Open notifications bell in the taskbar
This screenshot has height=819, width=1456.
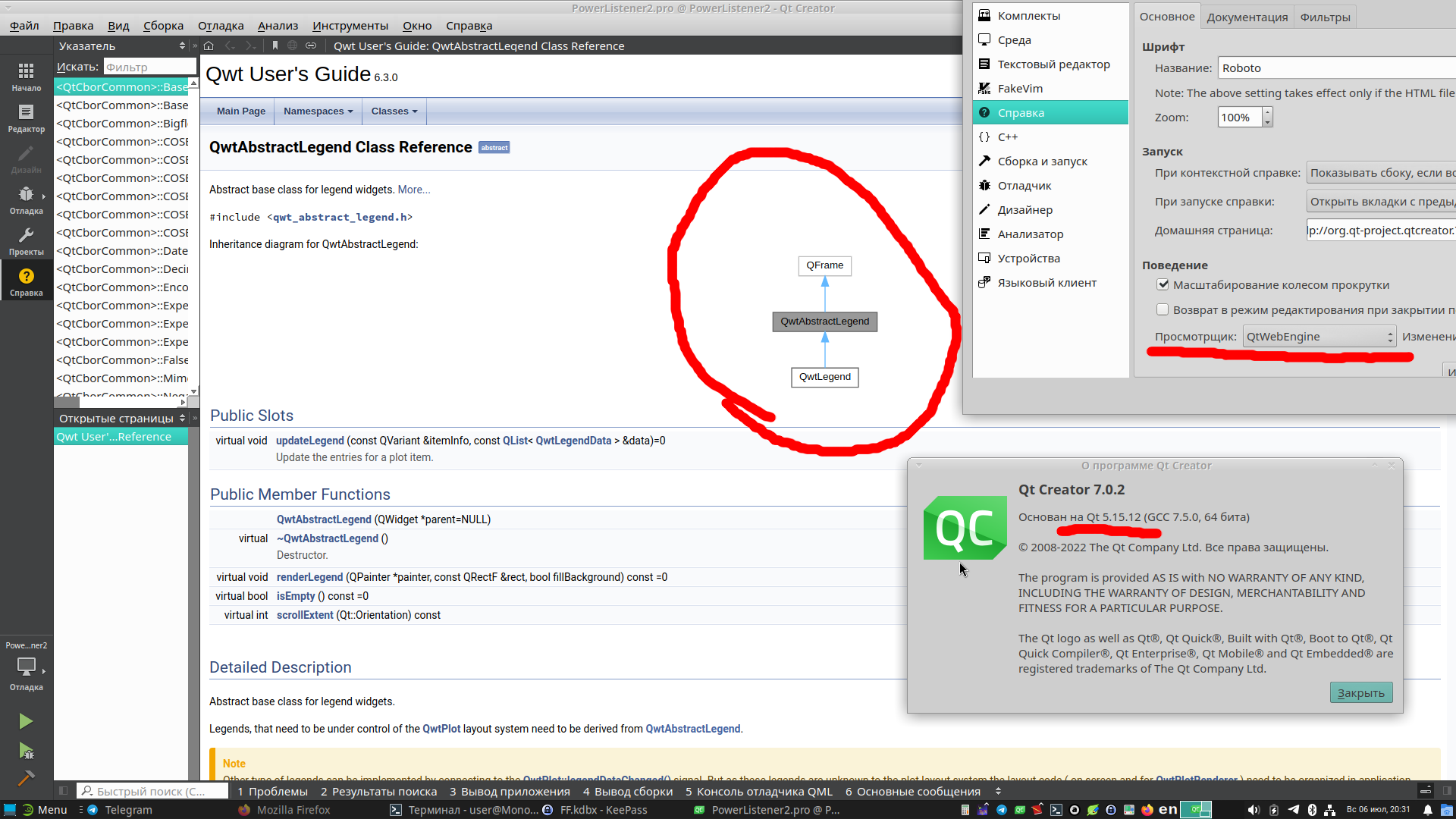tap(1428, 810)
